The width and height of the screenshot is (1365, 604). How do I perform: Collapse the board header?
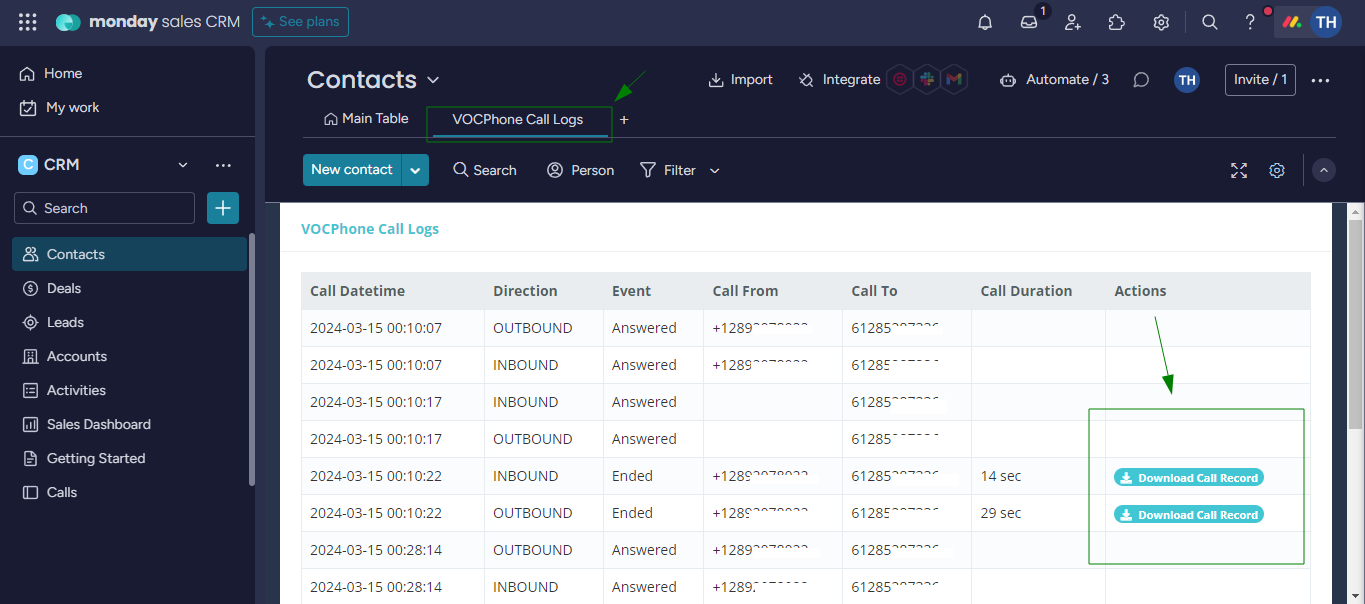click(1324, 170)
